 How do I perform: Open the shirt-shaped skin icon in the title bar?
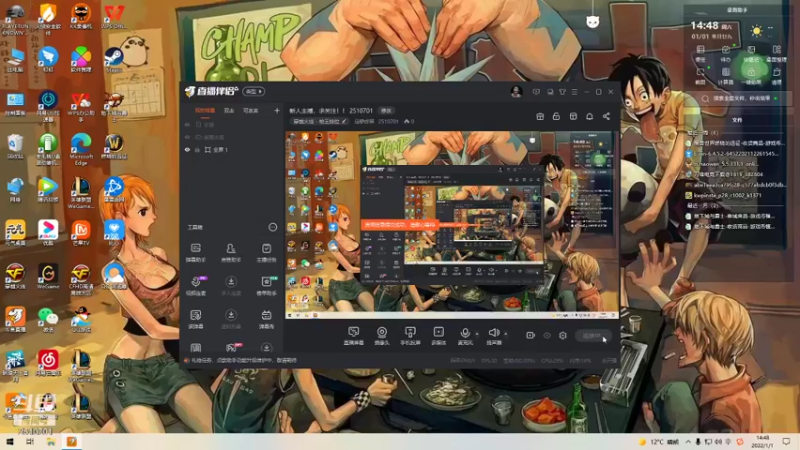pos(562,92)
